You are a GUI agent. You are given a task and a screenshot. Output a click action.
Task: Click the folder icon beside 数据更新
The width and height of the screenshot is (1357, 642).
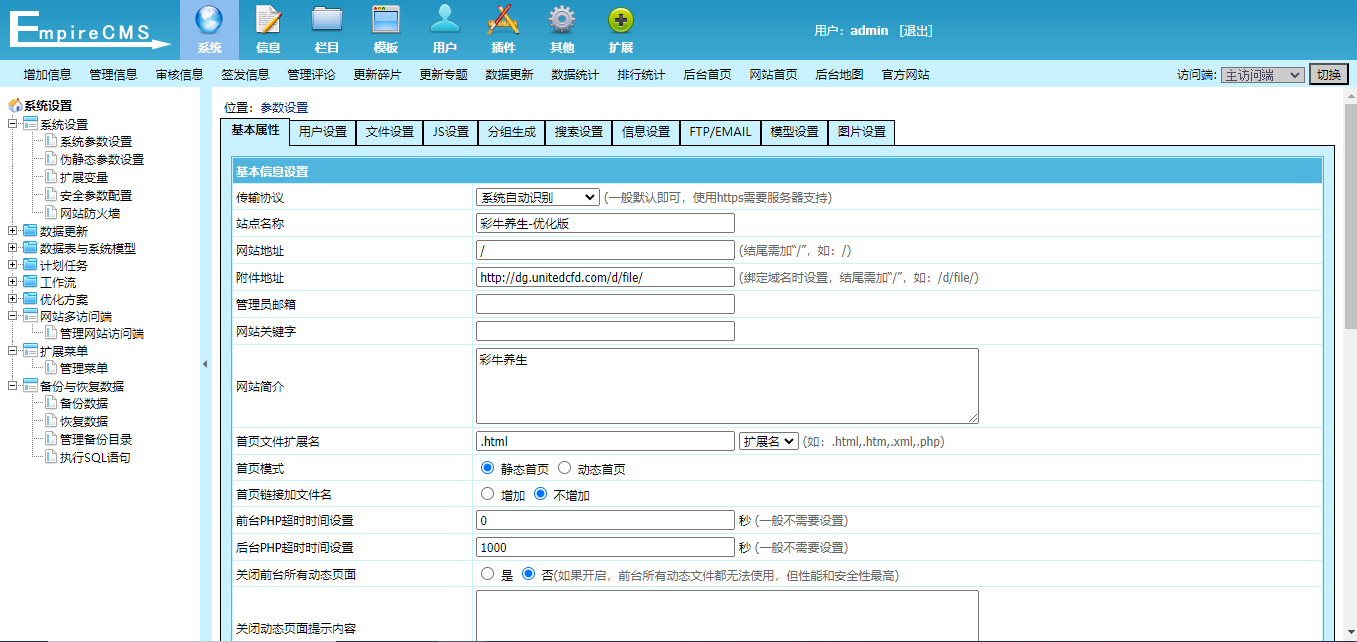click(x=30, y=231)
